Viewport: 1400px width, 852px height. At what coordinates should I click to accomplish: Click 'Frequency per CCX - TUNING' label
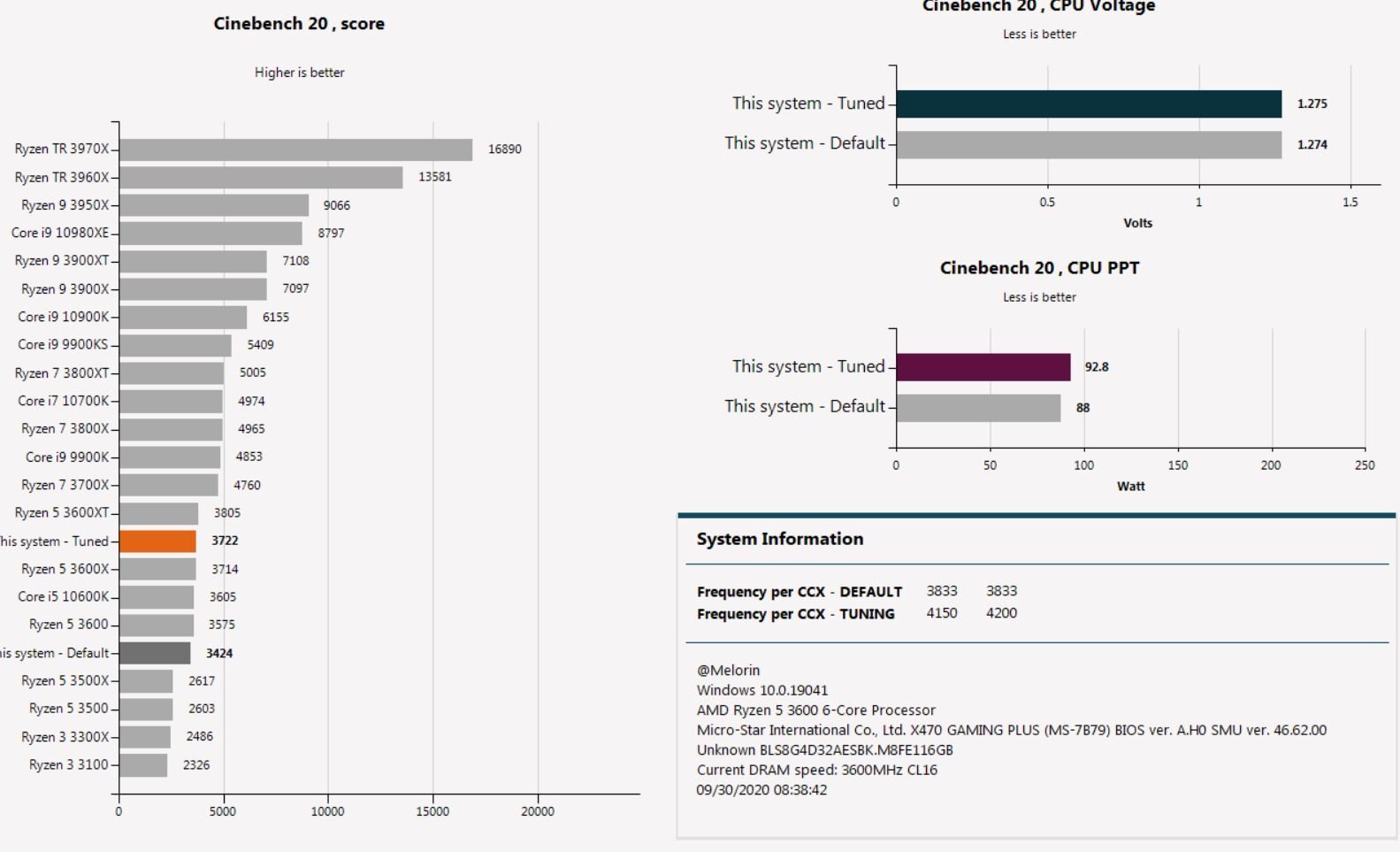click(796, 614)
